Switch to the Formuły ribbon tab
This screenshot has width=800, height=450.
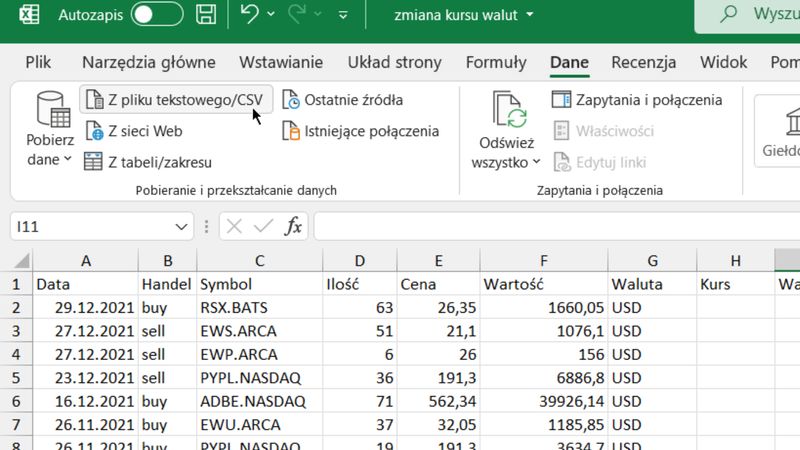click(x=496, y=62)
